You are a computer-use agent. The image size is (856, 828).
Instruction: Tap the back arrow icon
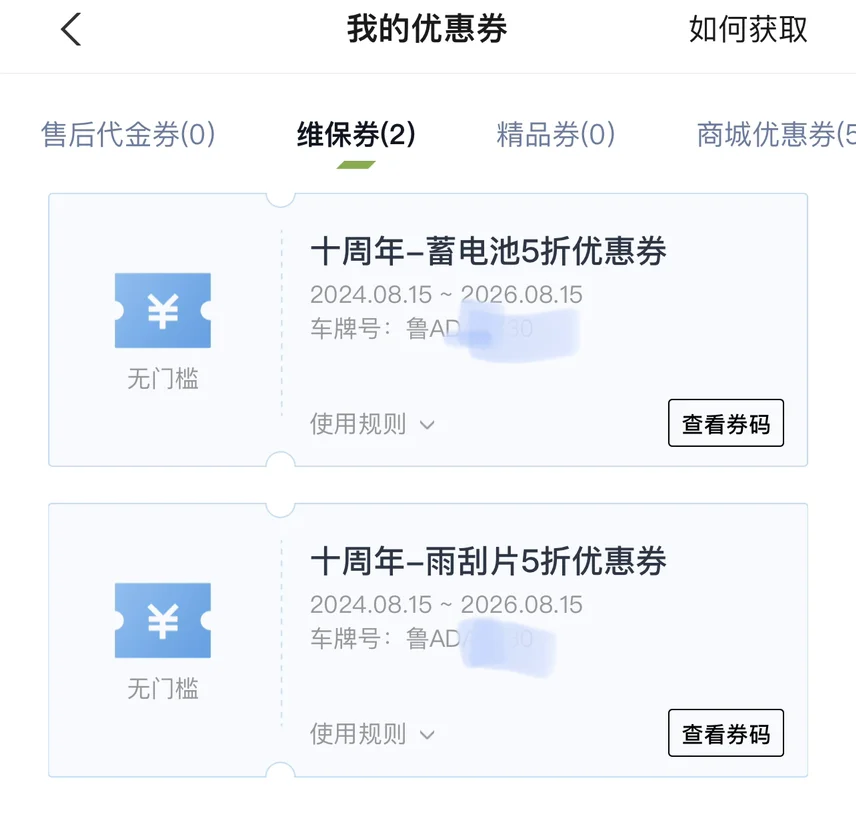click(70, 30)
